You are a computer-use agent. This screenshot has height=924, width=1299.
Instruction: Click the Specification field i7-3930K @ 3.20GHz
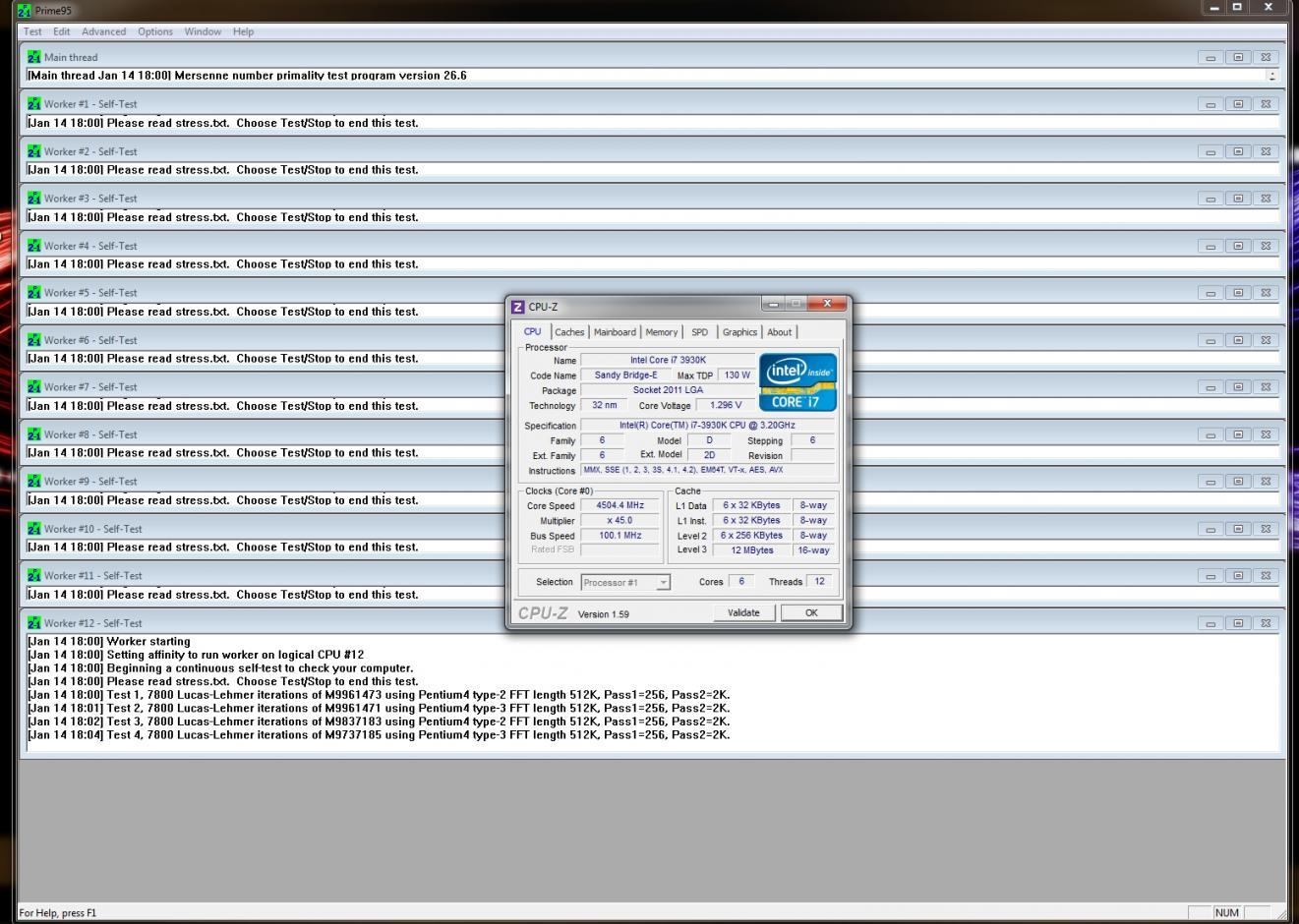[x=707, y=426]
